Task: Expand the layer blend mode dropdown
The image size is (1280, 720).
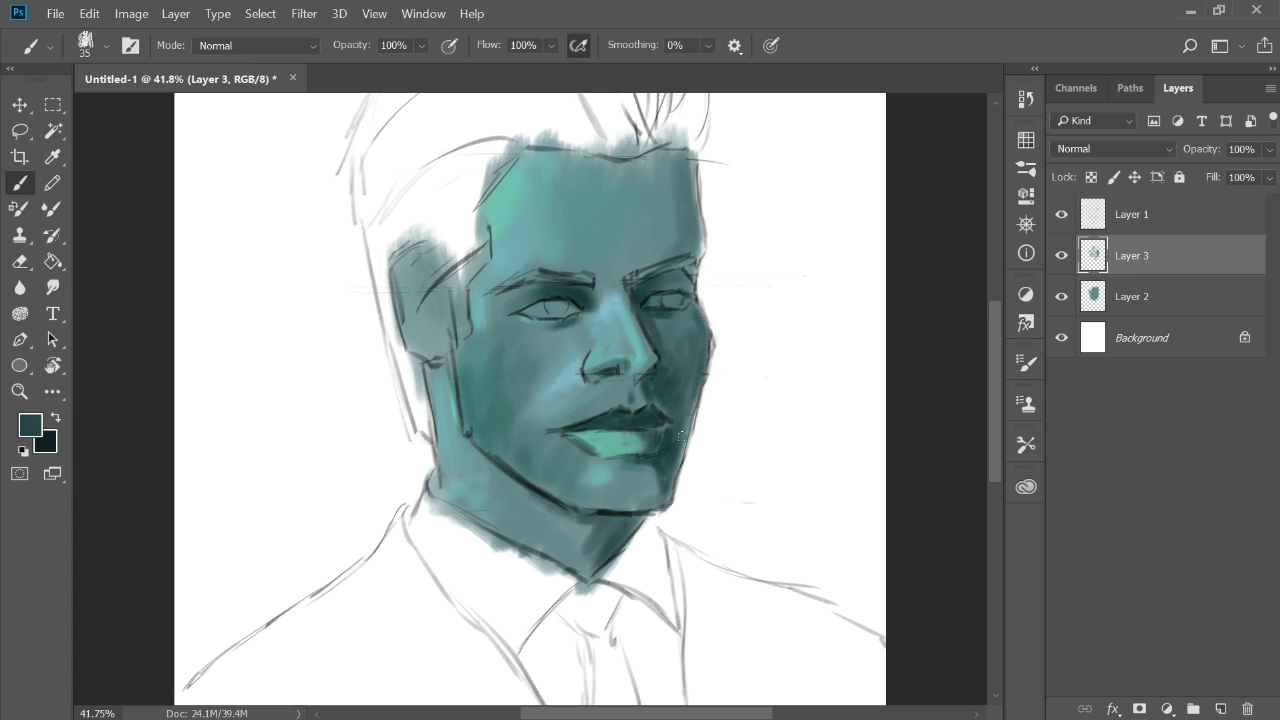Action: [1113, 149]
